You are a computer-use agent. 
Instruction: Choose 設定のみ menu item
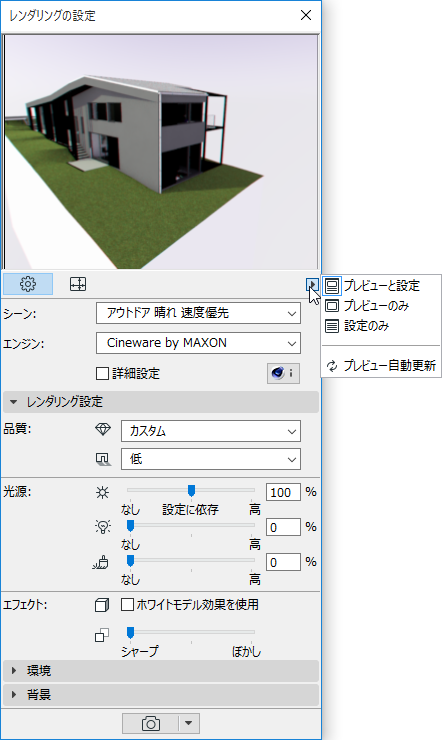pos(381,326)
